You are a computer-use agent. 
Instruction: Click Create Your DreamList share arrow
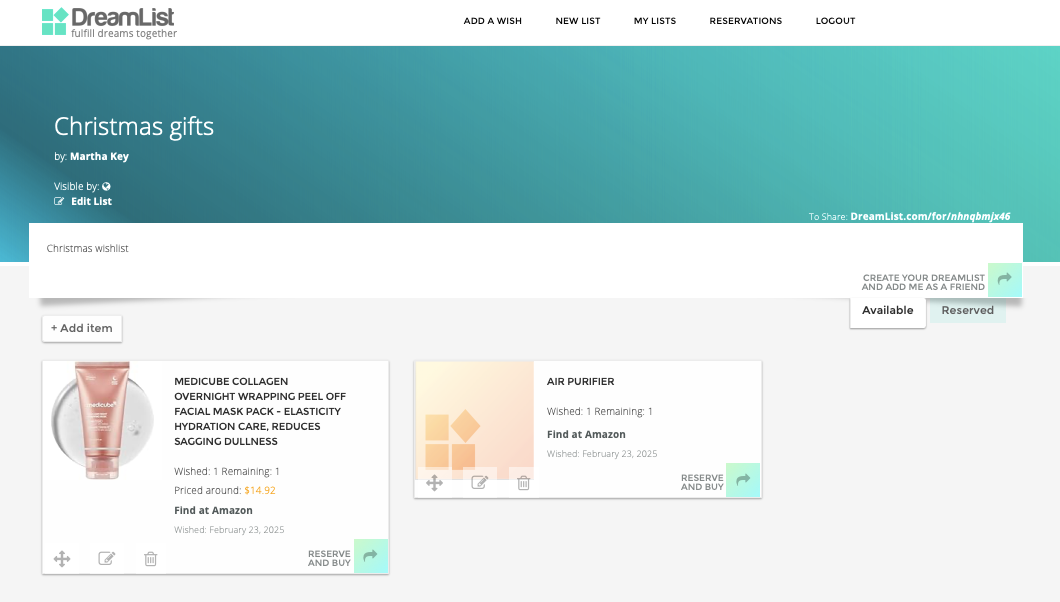1004,280
